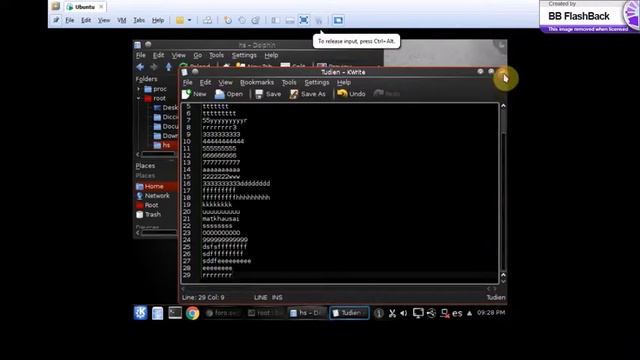
Task: Open the KWrite Bookmarks menu
Action: pos(257,82)
